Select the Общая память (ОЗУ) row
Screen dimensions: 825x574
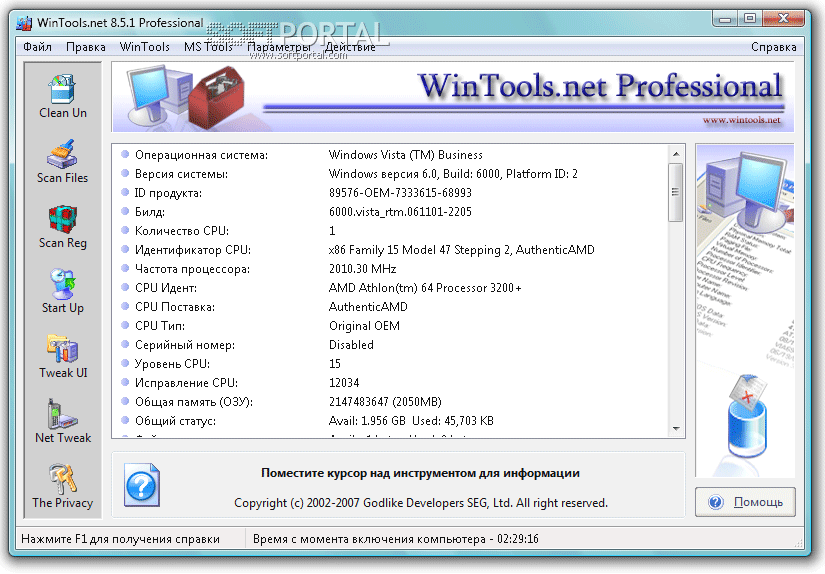(390, 402)
